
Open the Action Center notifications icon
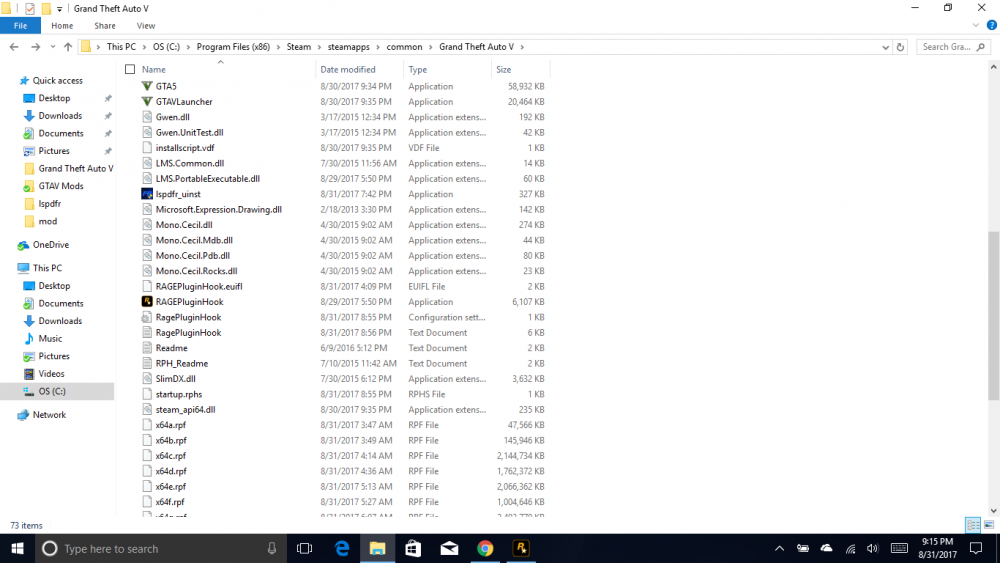coord(976,548)
